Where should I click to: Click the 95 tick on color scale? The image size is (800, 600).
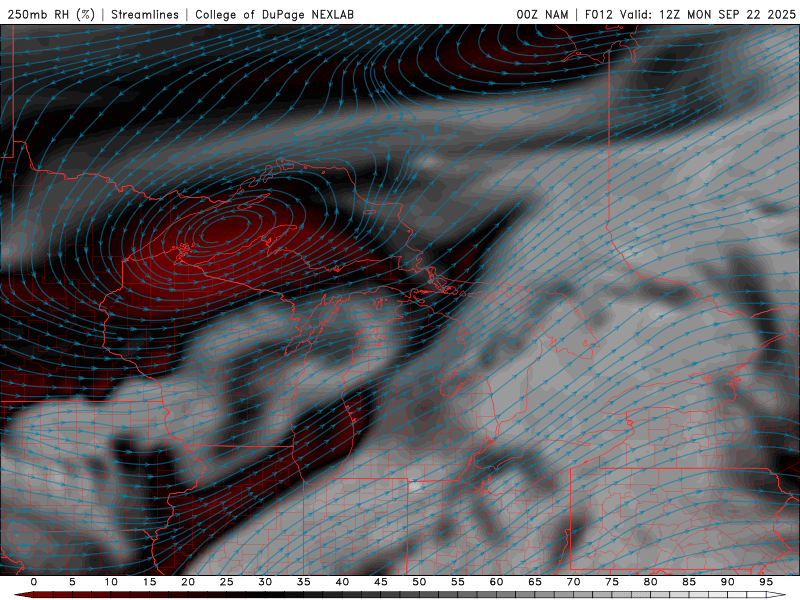pos(766,582)
